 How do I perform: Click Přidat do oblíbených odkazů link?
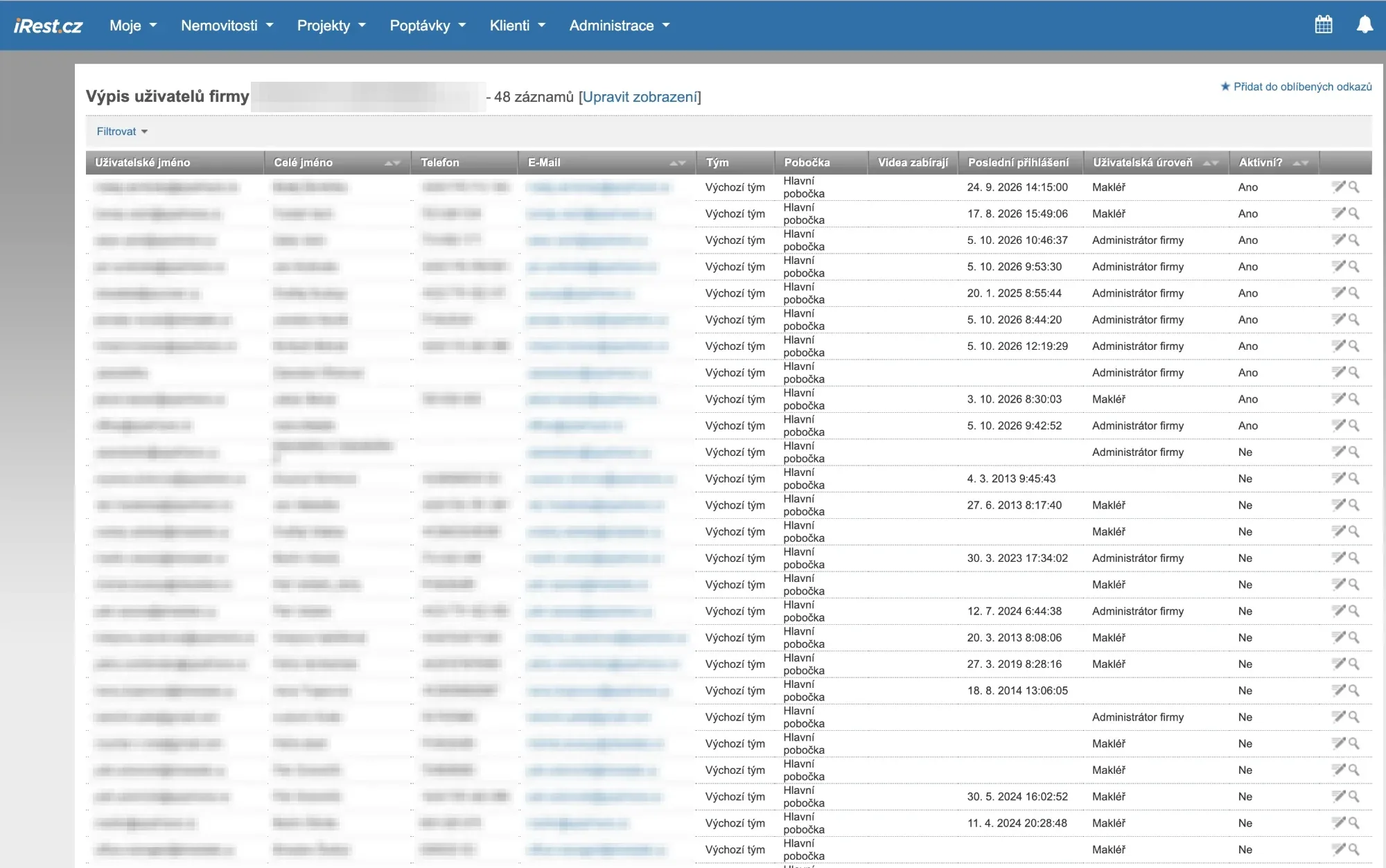click(1296, 87)
